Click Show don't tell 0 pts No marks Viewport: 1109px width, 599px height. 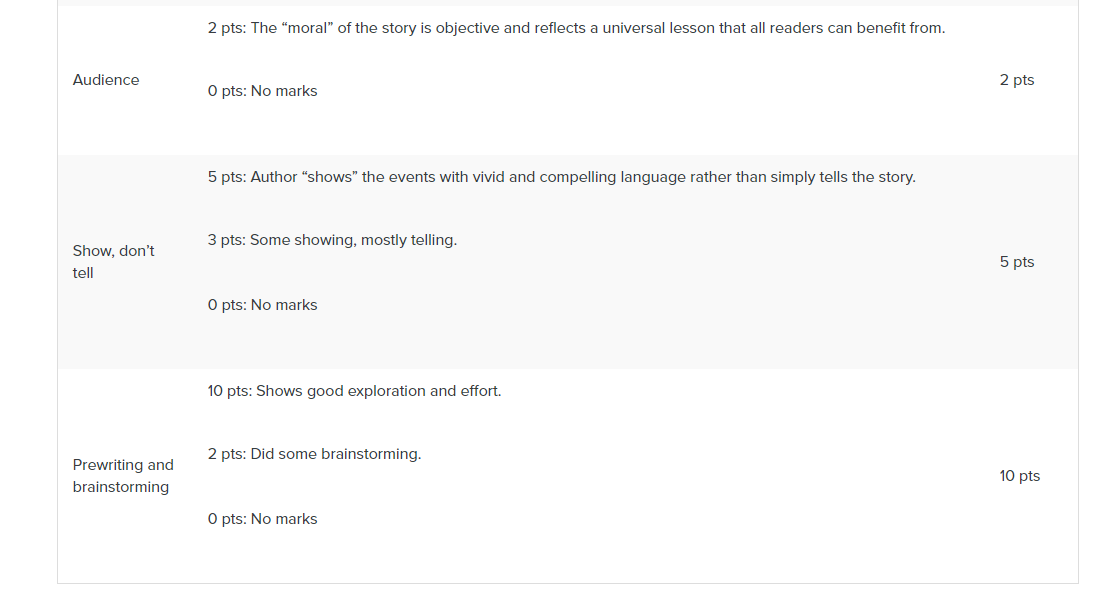(262, 305)
